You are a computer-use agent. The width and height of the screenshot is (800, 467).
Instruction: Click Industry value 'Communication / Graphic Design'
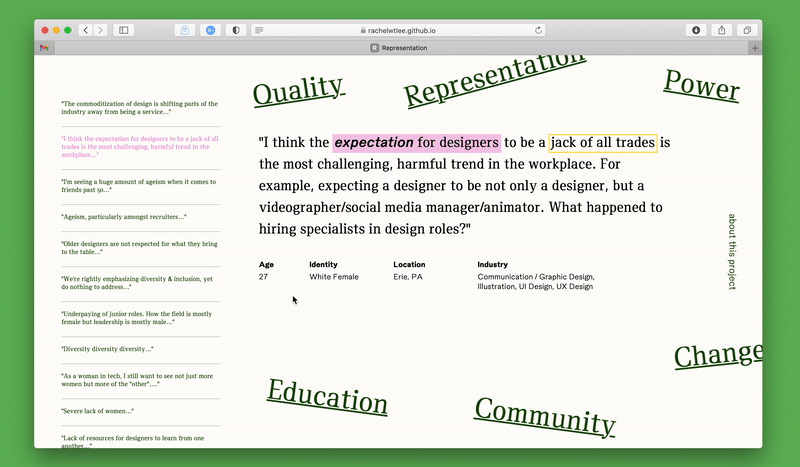tap(536, 277)
